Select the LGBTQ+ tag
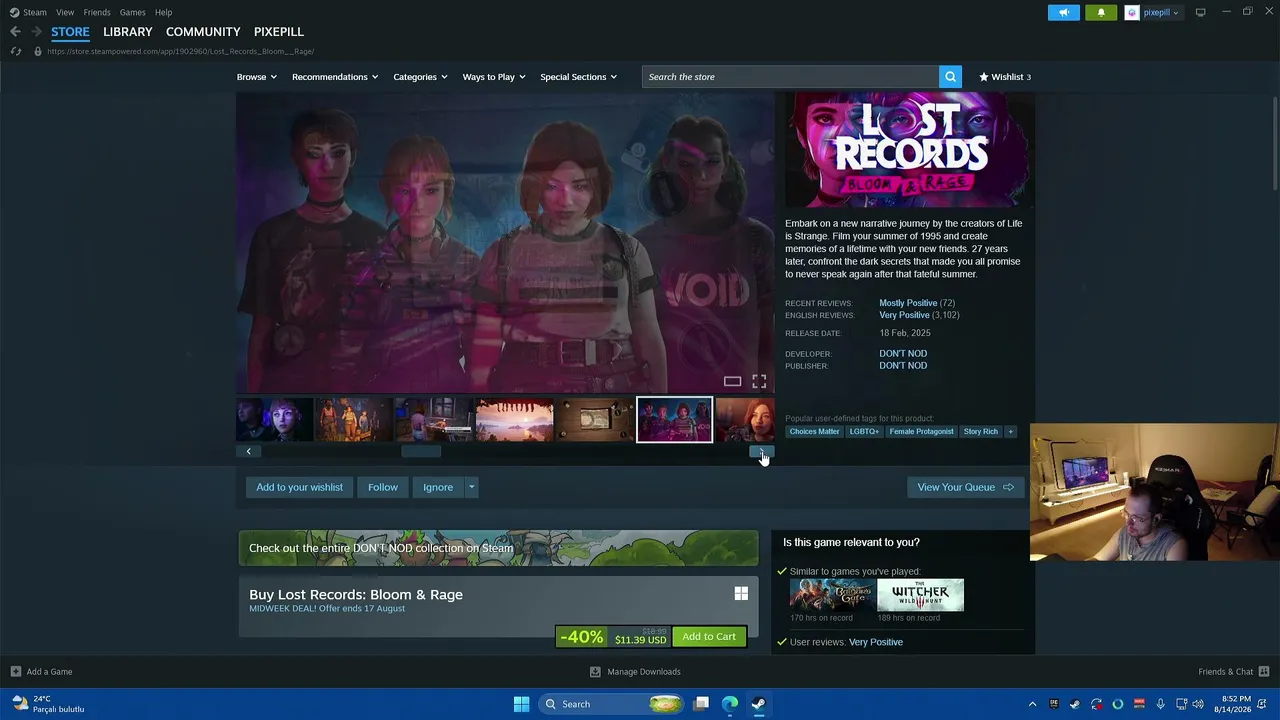This screenshot has width=1280, height=720. coord(864,432)
